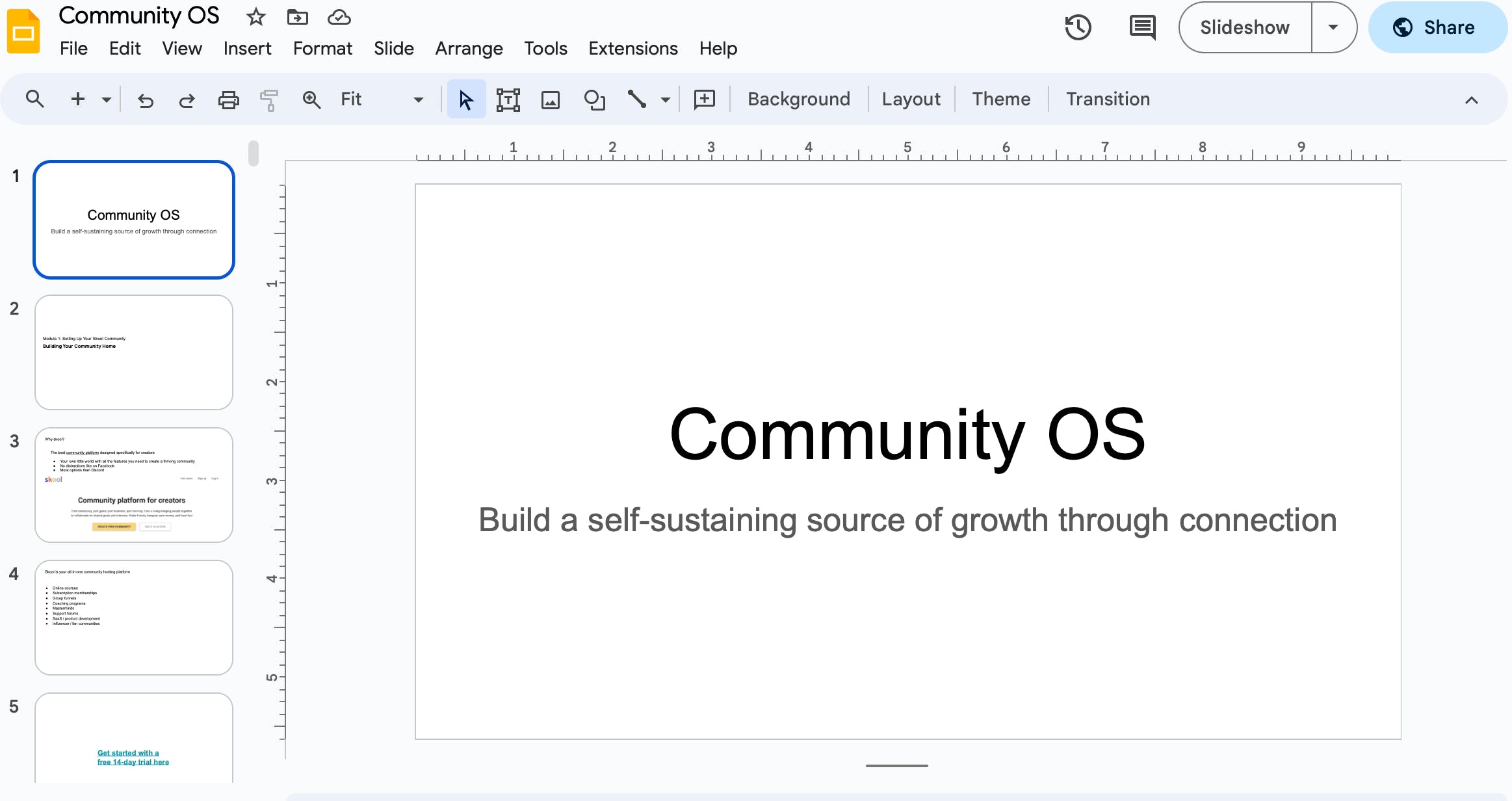Click the Undo icon
This screenshot has height=801, width=1512.
pos(146,99)
